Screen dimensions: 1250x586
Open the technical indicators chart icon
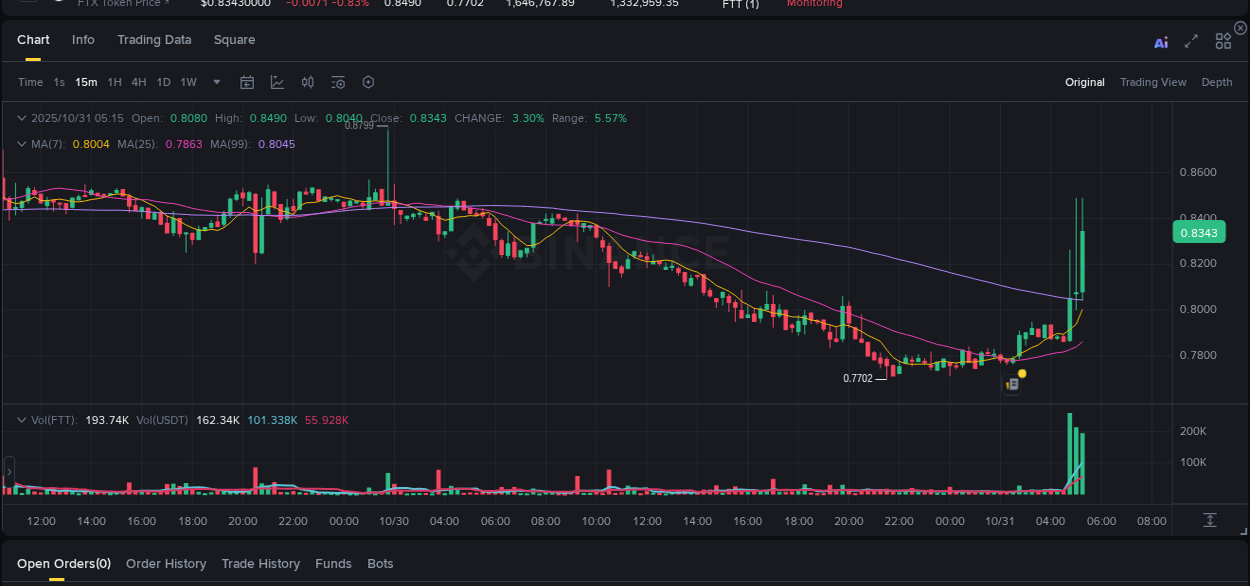point(277,82)
